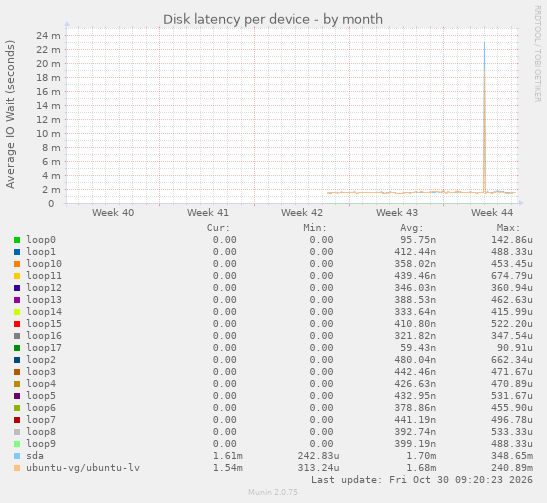Click the ubuntu-lv min value 313.24u
The height and width of the screenshot is (503, 547).
319,468
